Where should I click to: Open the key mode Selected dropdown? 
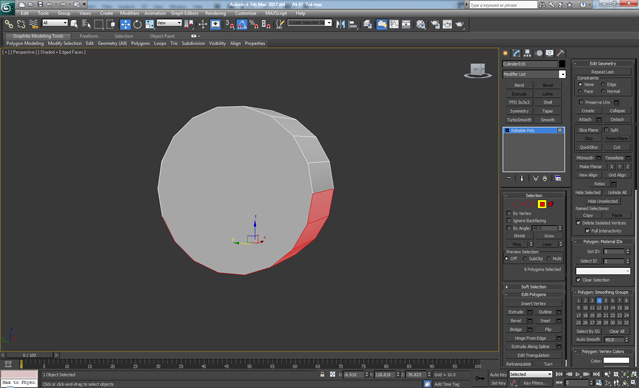point(531,374)
